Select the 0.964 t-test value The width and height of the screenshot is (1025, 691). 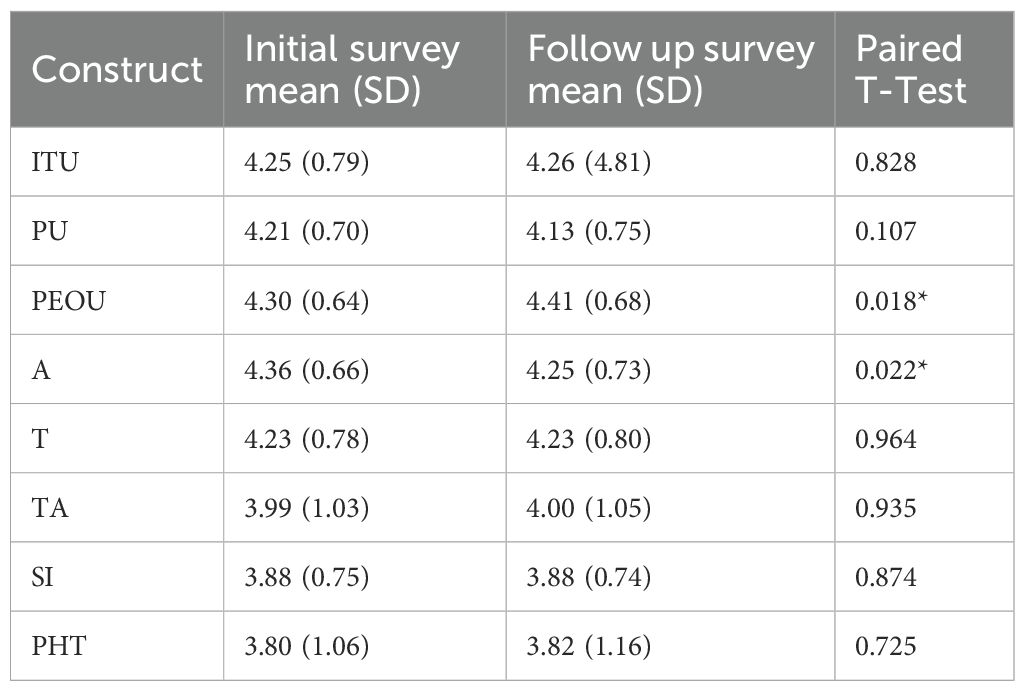(885, 439)
